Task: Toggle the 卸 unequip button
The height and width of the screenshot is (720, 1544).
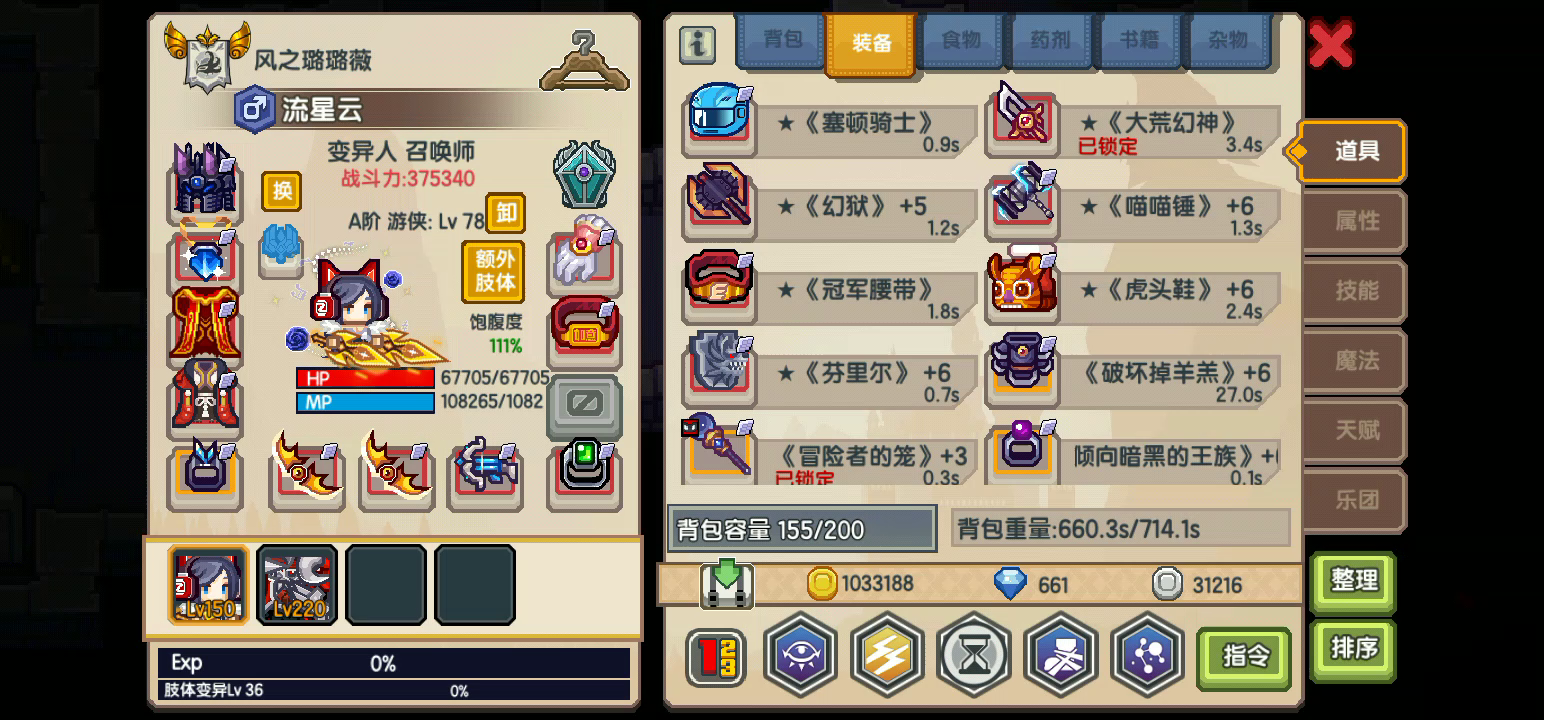Action: tap(506, 213)
